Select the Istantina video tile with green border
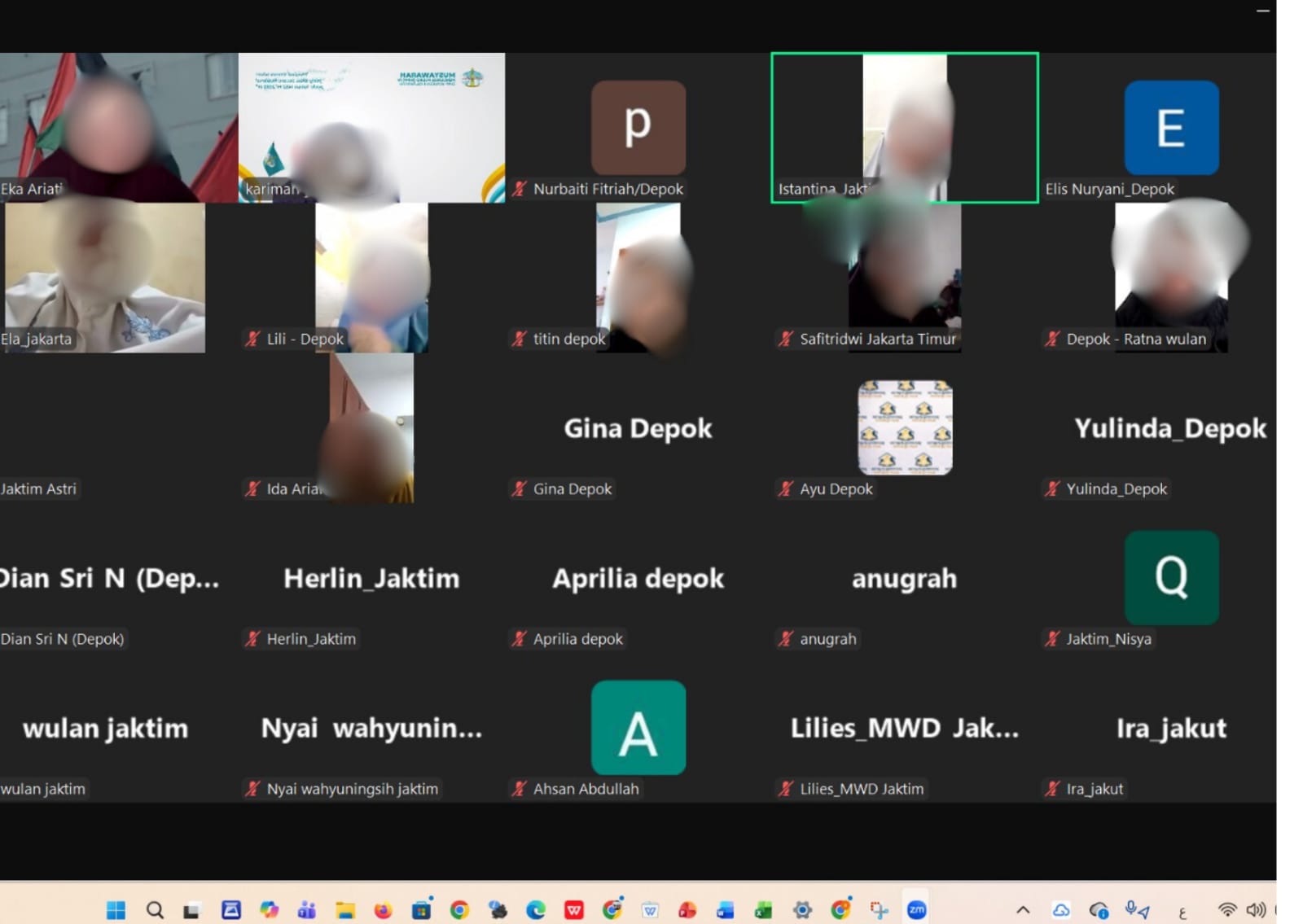 click(904, 126)
